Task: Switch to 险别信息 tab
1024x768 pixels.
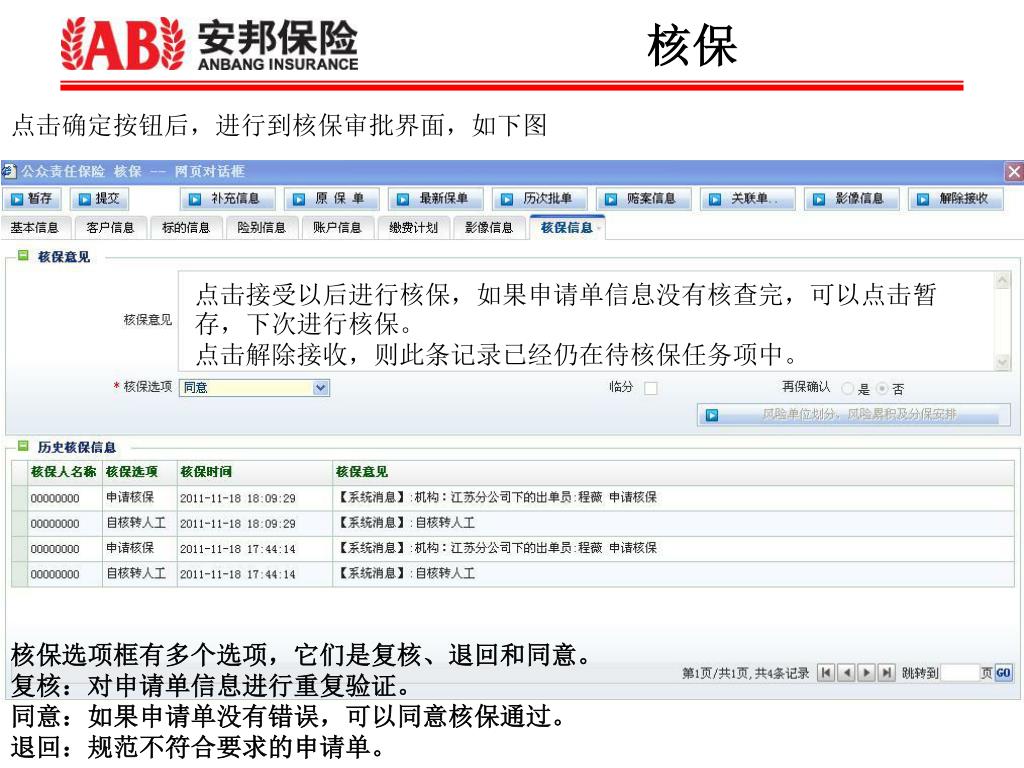Action: pyautogui.click(x=262, y=227)
